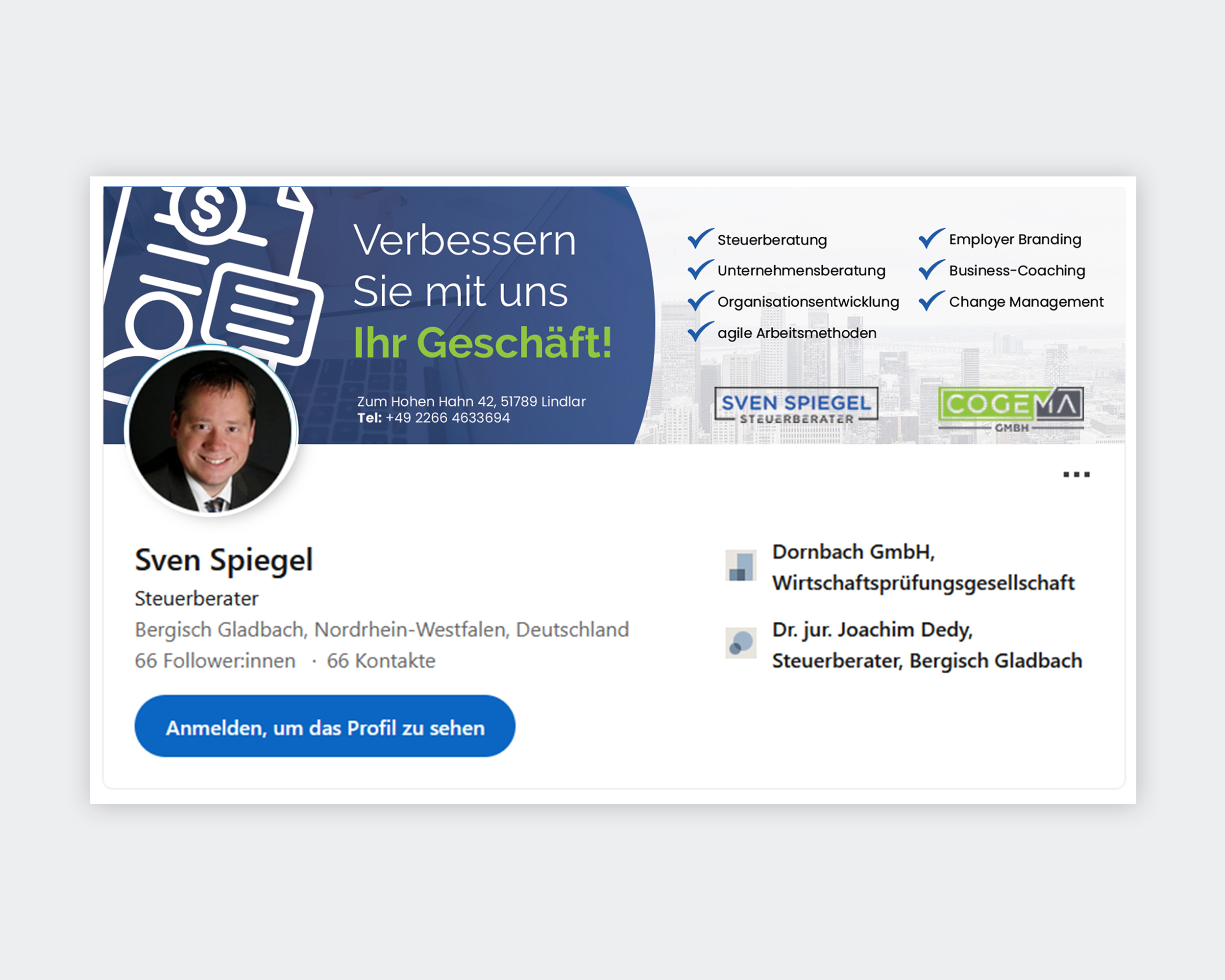1225x980 pixels.
Task: Click the 66 Kontakte count
Action: (x=381, y=661)
